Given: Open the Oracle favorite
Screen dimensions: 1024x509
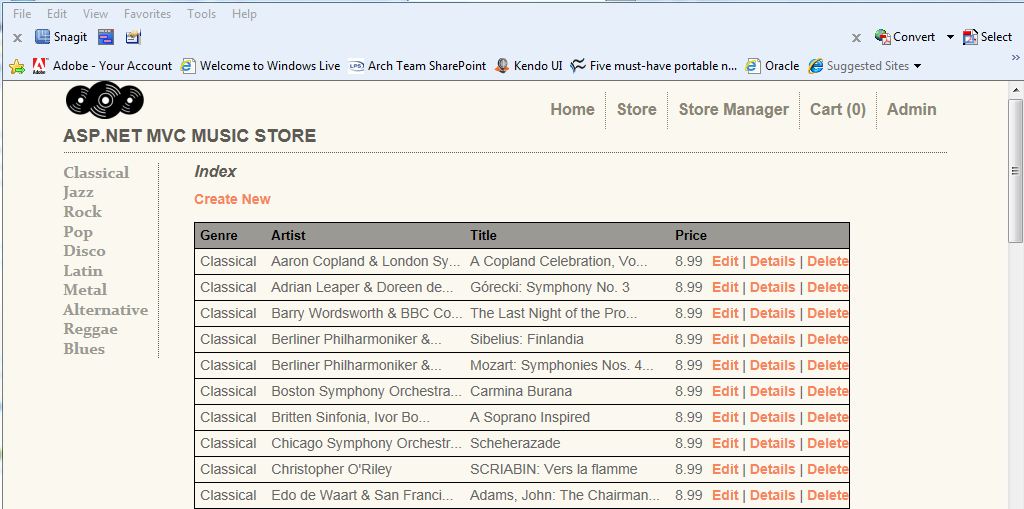Looking at the screenshot, I should (x=773, y=66).
